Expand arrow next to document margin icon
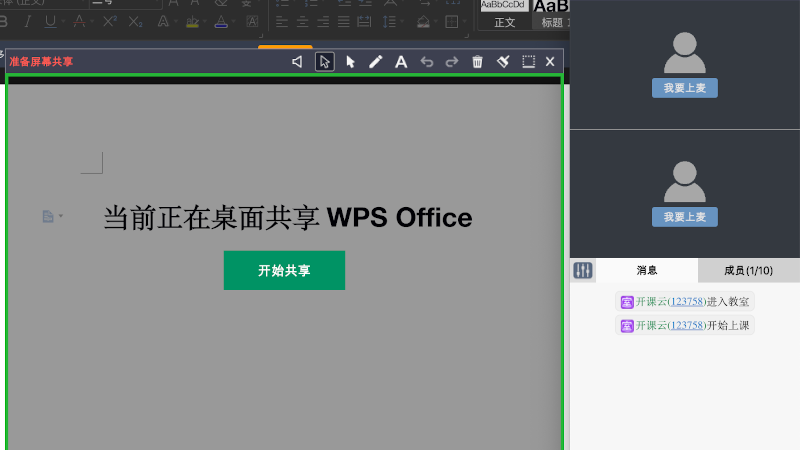 click(61, 216)
